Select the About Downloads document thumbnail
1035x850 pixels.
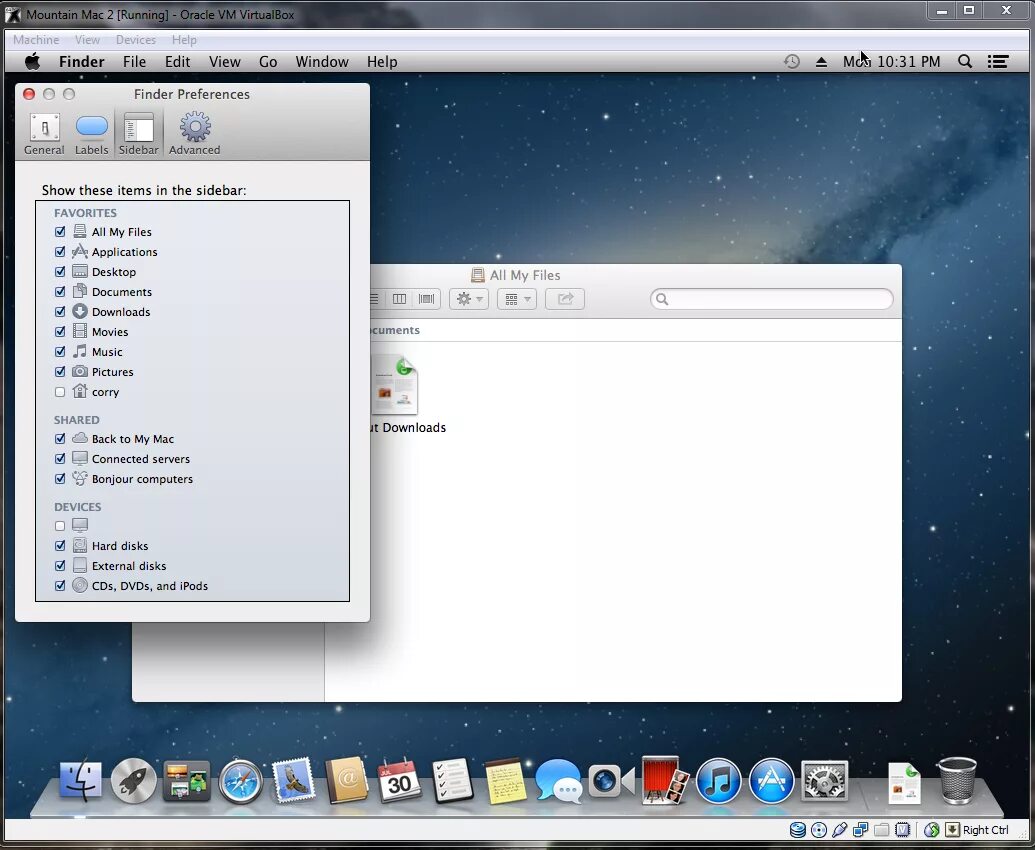[395, 385]
